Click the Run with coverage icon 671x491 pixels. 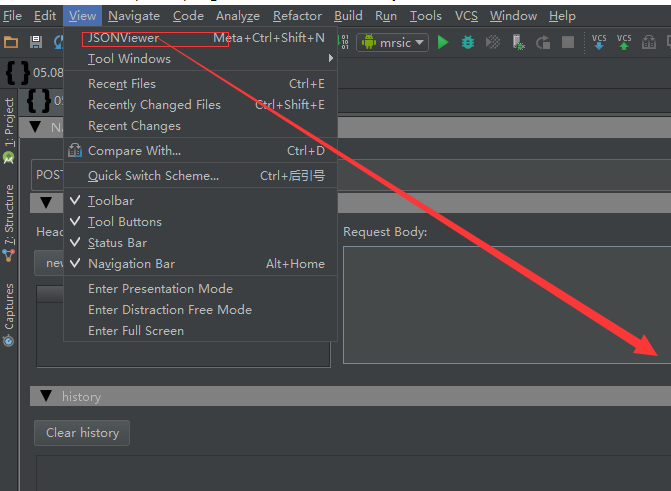(493, 42)
